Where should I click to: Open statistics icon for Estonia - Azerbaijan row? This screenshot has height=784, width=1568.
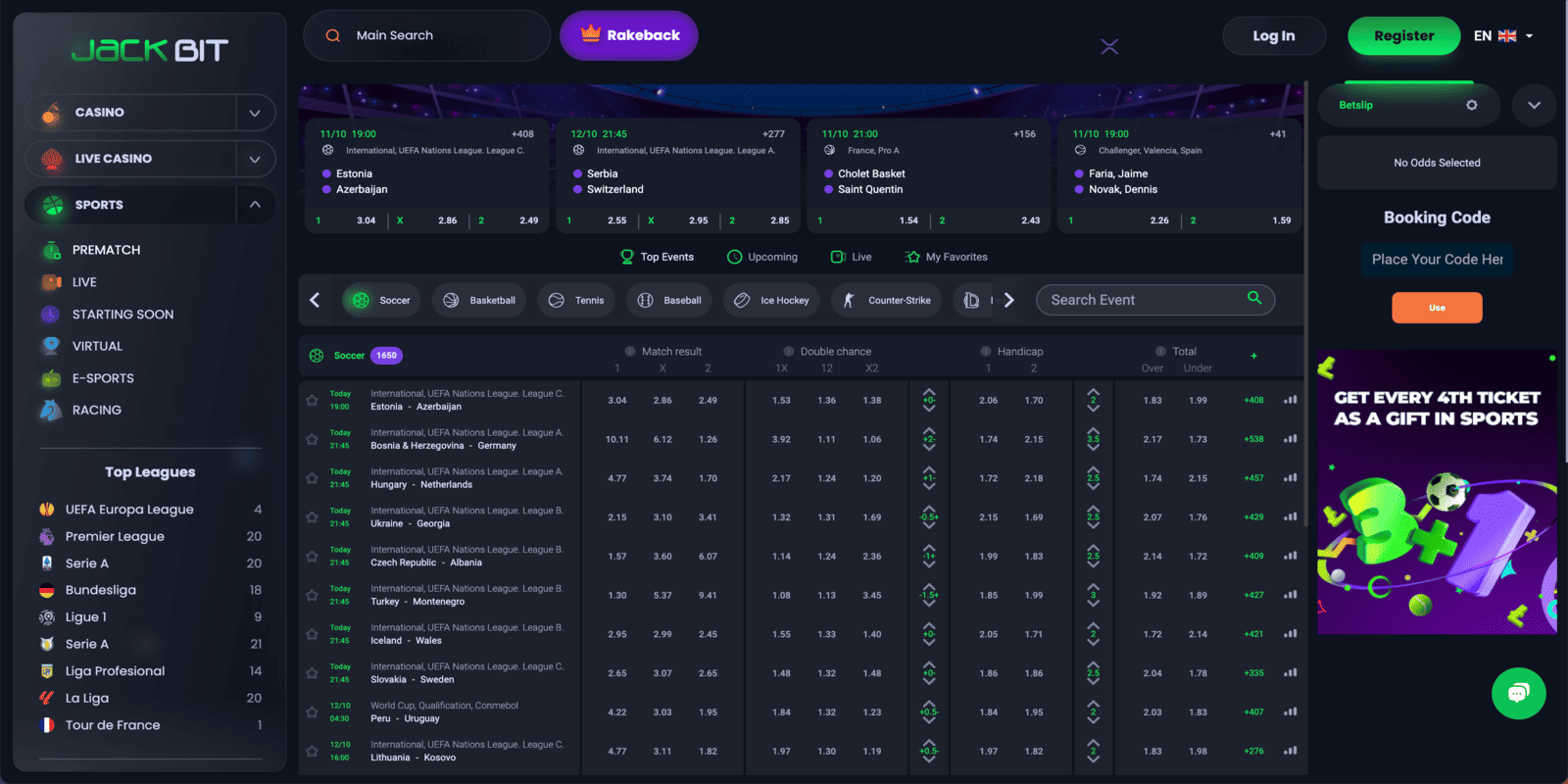[1291, 400]
